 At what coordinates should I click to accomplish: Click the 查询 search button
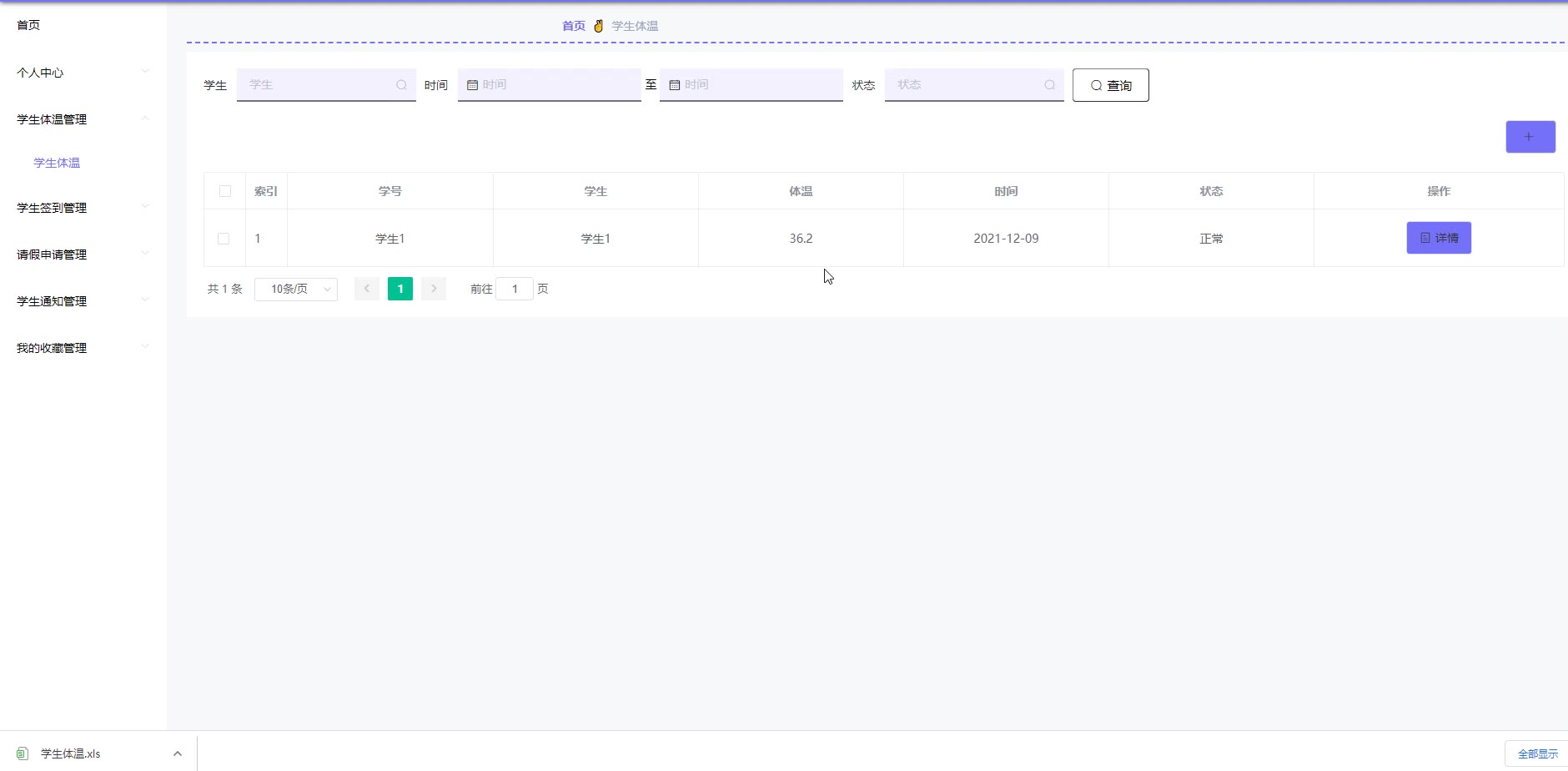1111,85
